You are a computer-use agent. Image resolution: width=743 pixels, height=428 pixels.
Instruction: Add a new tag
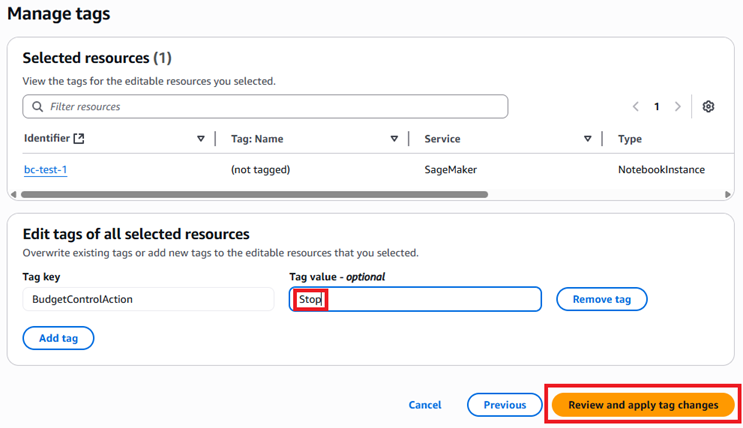point(58,338)
